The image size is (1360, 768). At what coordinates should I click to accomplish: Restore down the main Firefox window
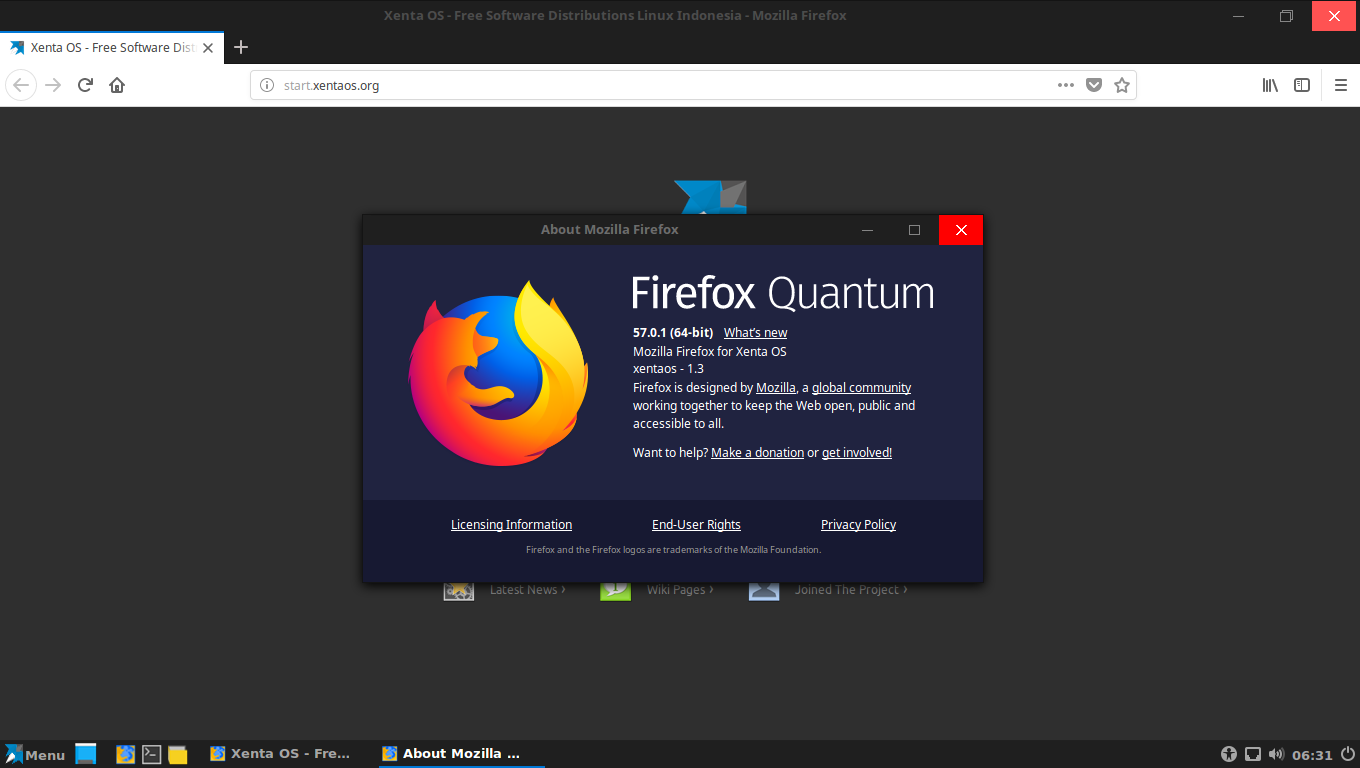tap(1287, 16)
